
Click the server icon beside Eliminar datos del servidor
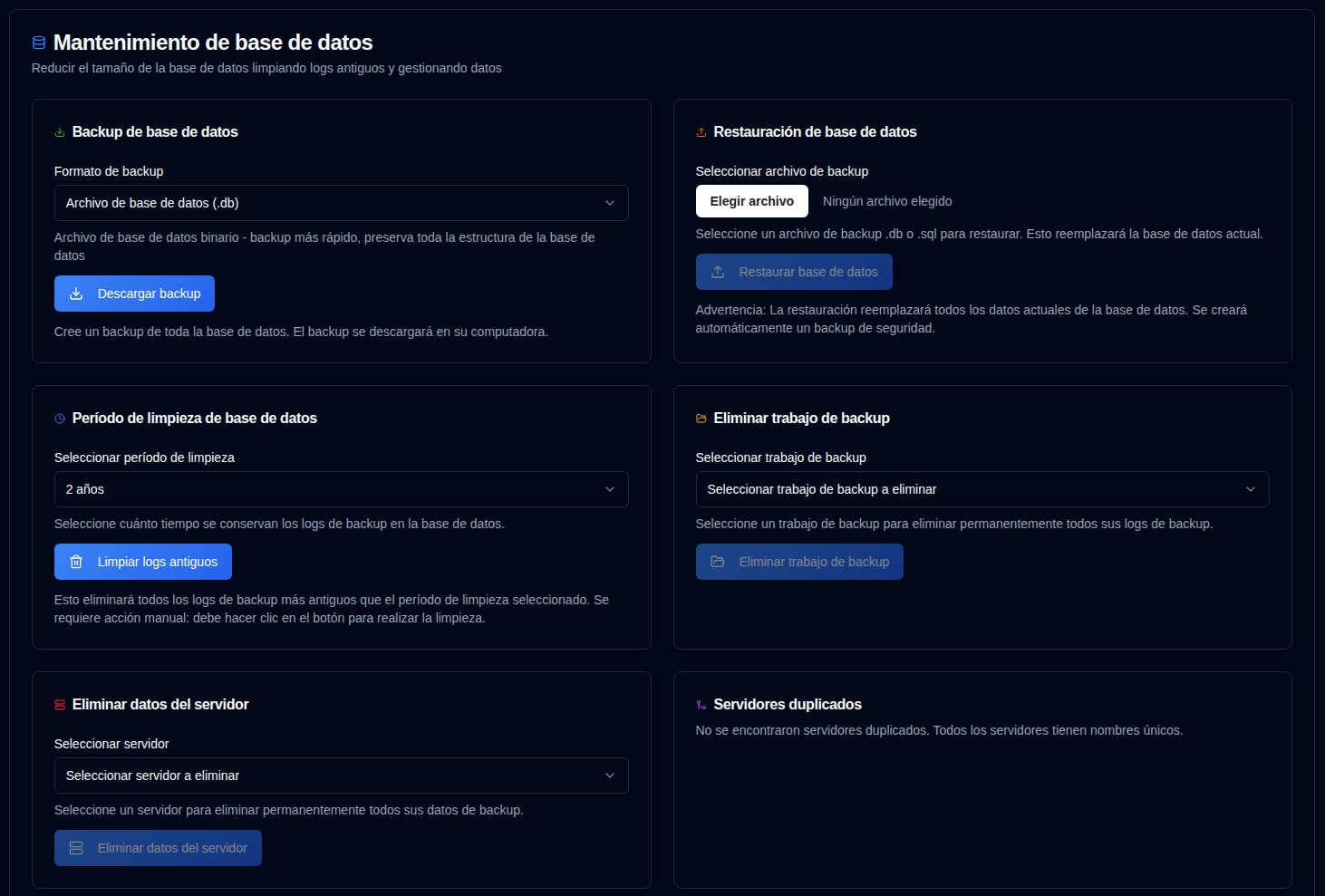[60, 704]
